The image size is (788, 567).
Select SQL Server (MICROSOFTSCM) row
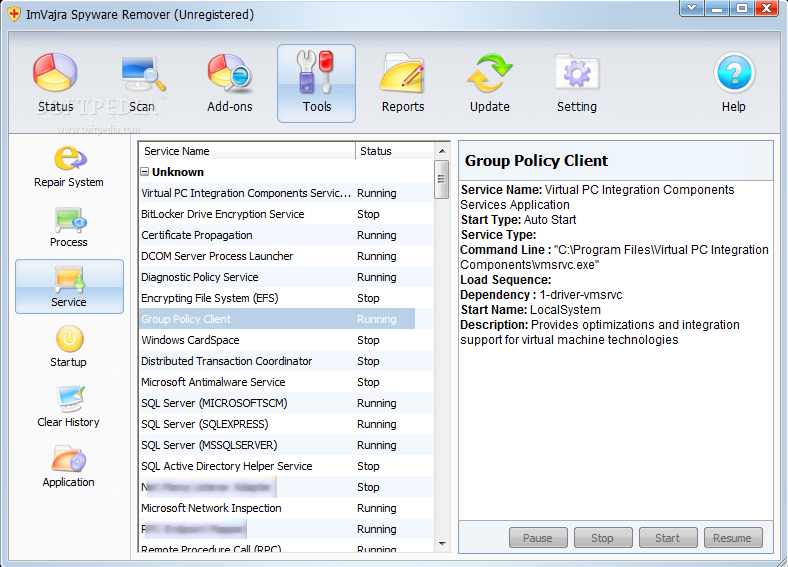286,403
